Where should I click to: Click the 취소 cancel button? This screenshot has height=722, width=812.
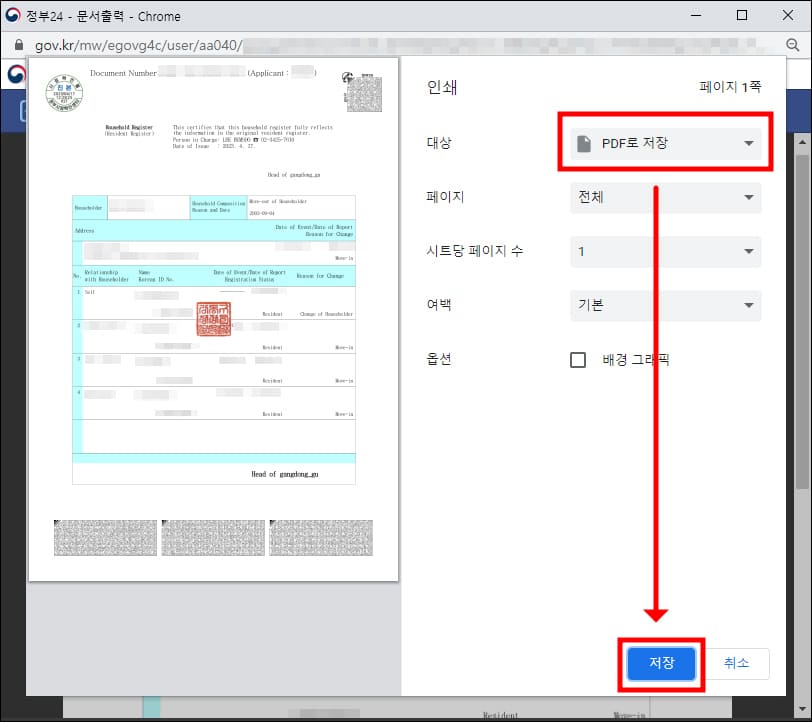(737, 663)
